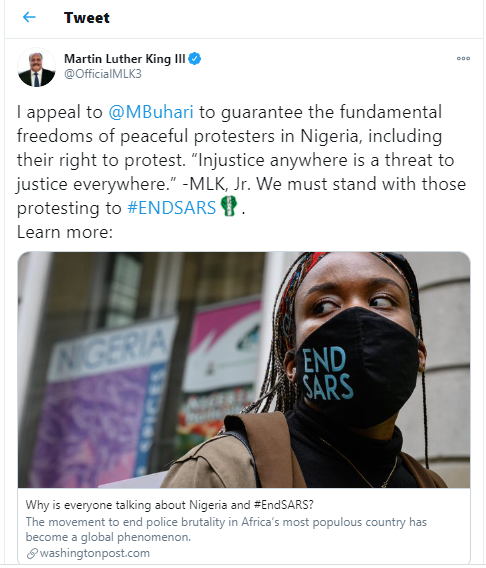Screen dimensions: 486x568
Task: Click the Tweet header title
Action: (x=87, y=18)
